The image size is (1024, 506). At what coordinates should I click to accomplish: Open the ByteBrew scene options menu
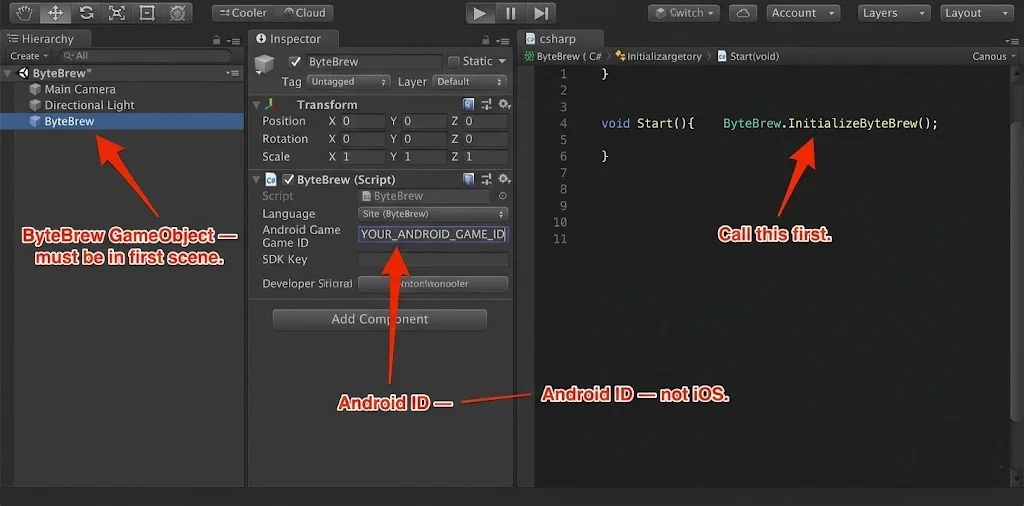point(232,73)
